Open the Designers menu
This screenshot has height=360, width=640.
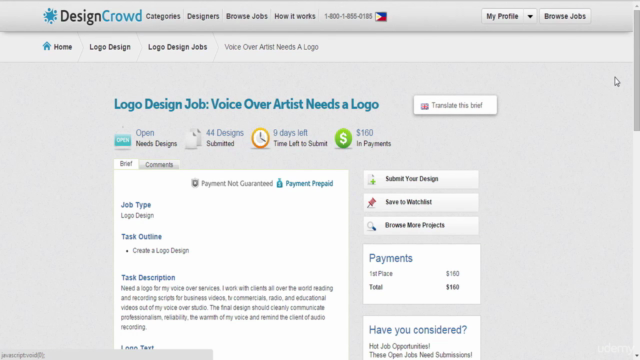point(203,16)
